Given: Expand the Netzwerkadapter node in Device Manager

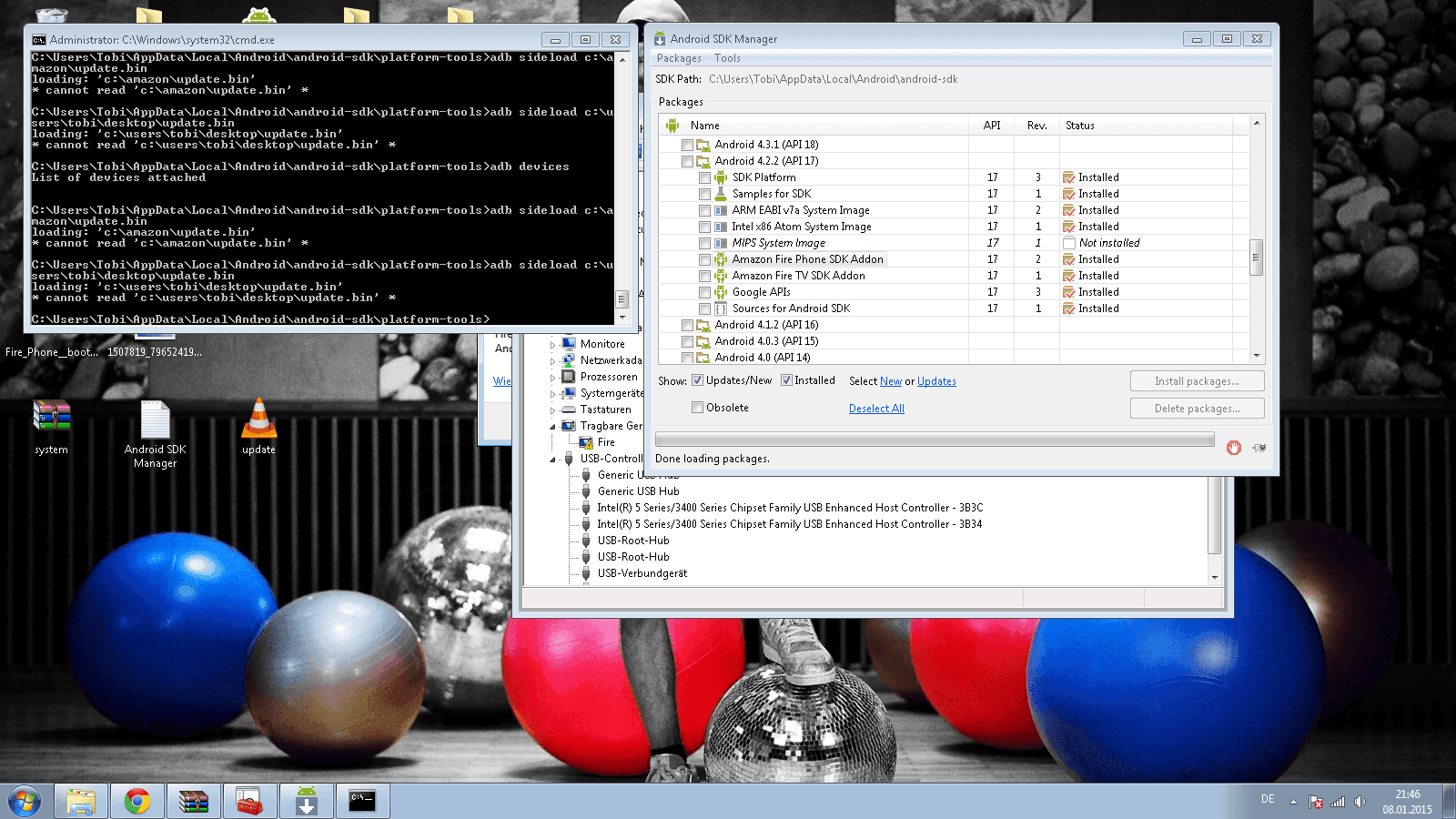Looking at the screenshot, I should 552,361.
